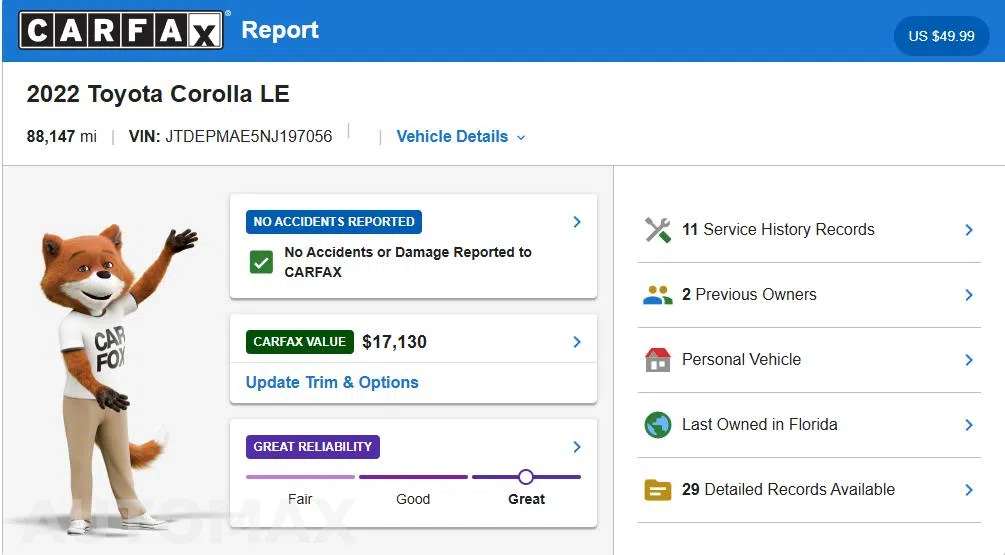Screen dimensions: 1005x555
Task: Open 2 Previous Owners row
Action: click(x=809, y=295)
